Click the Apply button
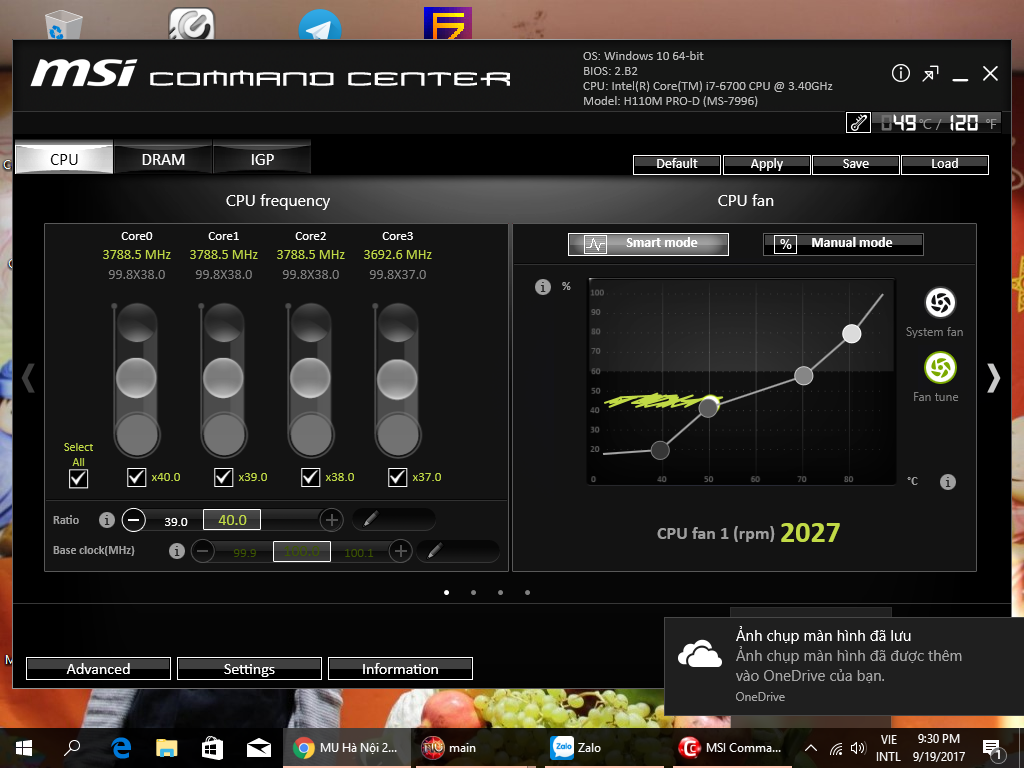1024x768 pixels. point(766,164)
